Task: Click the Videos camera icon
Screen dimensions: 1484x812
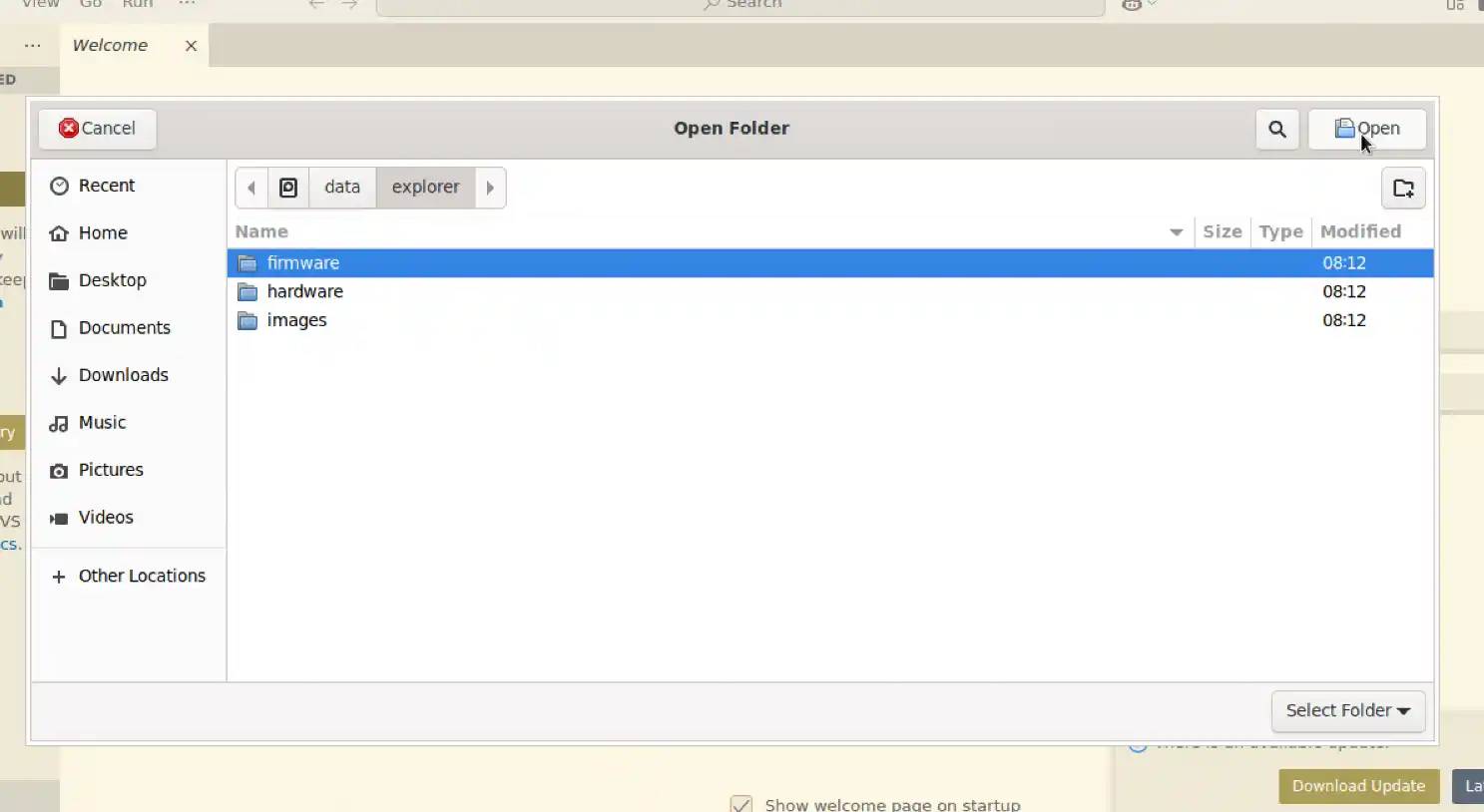Action: 59,519
